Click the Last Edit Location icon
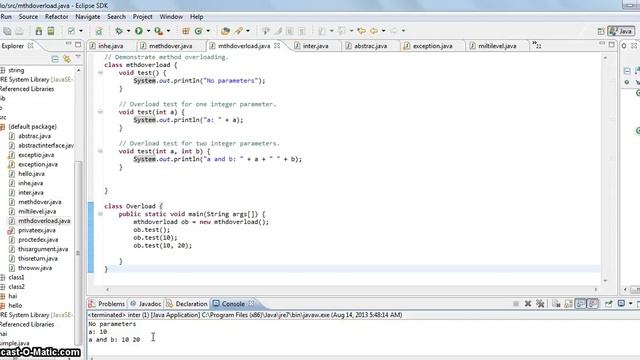The width and height of the screenshot is (640, 360). 361,31
